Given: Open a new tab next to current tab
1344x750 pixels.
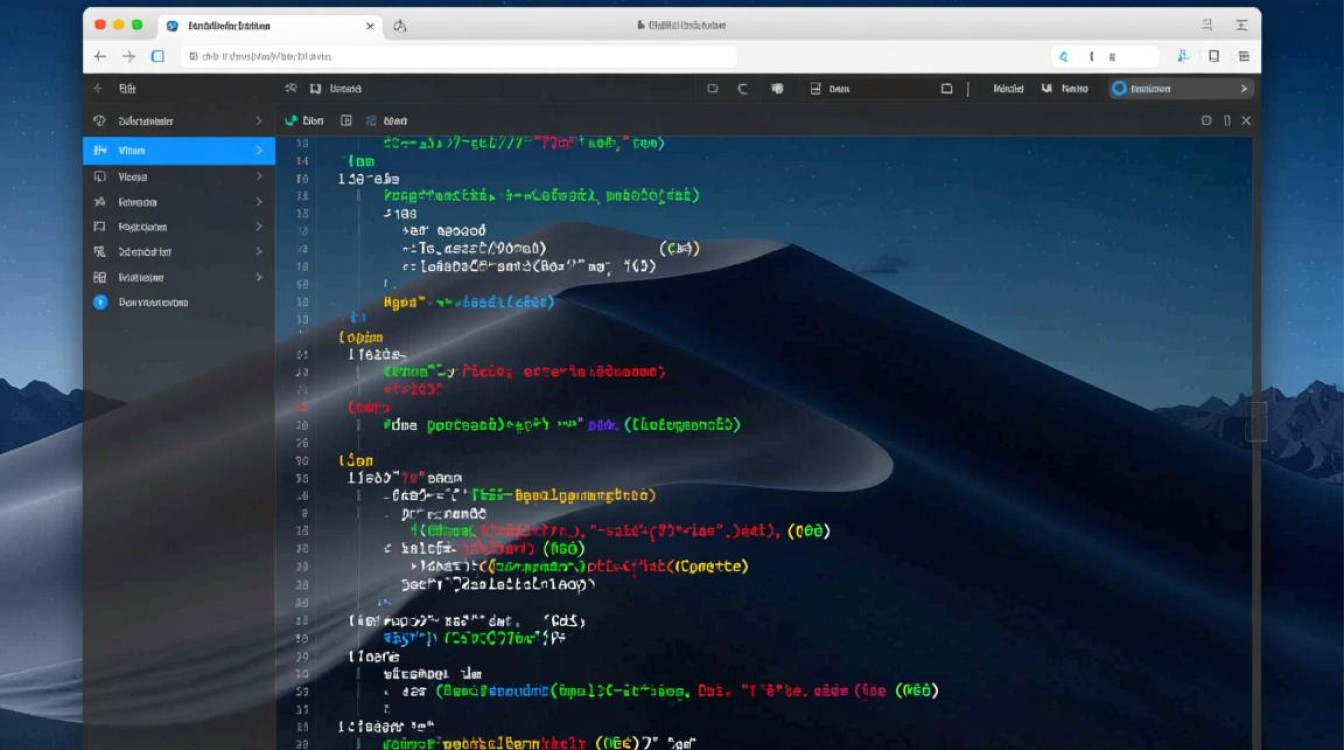Looking at the screenshot, I should coord(400,26).
